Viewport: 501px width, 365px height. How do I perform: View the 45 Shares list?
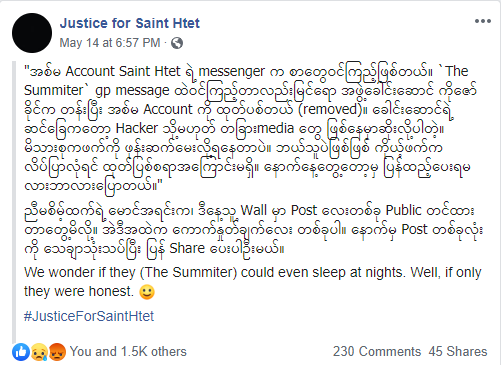(x=458, y=352)
